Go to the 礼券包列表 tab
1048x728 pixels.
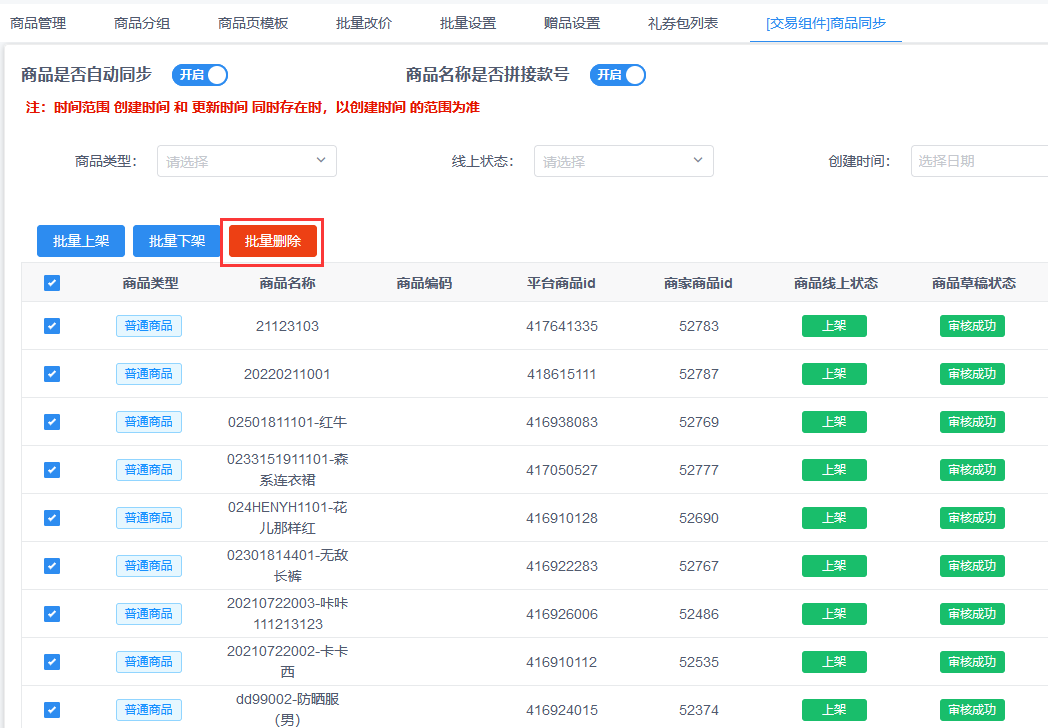[x=683, y=23]
